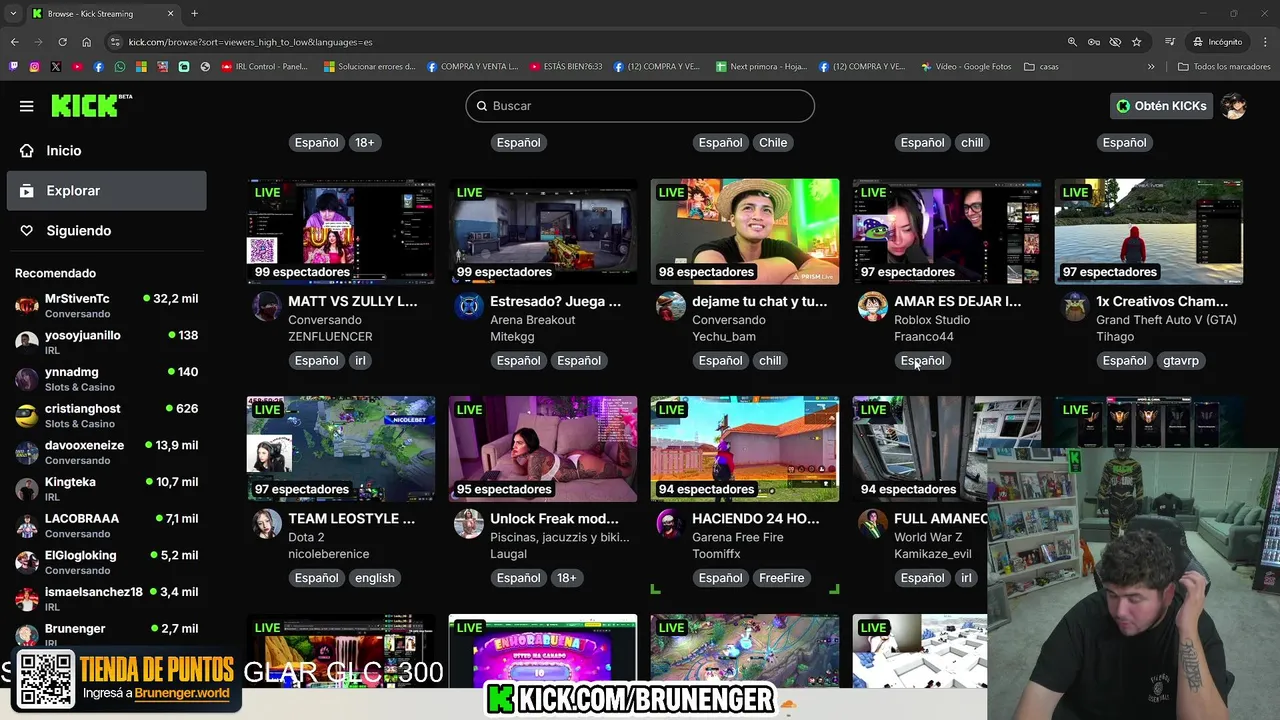Open the user profile avatar menu

(x=1234, y=106)
